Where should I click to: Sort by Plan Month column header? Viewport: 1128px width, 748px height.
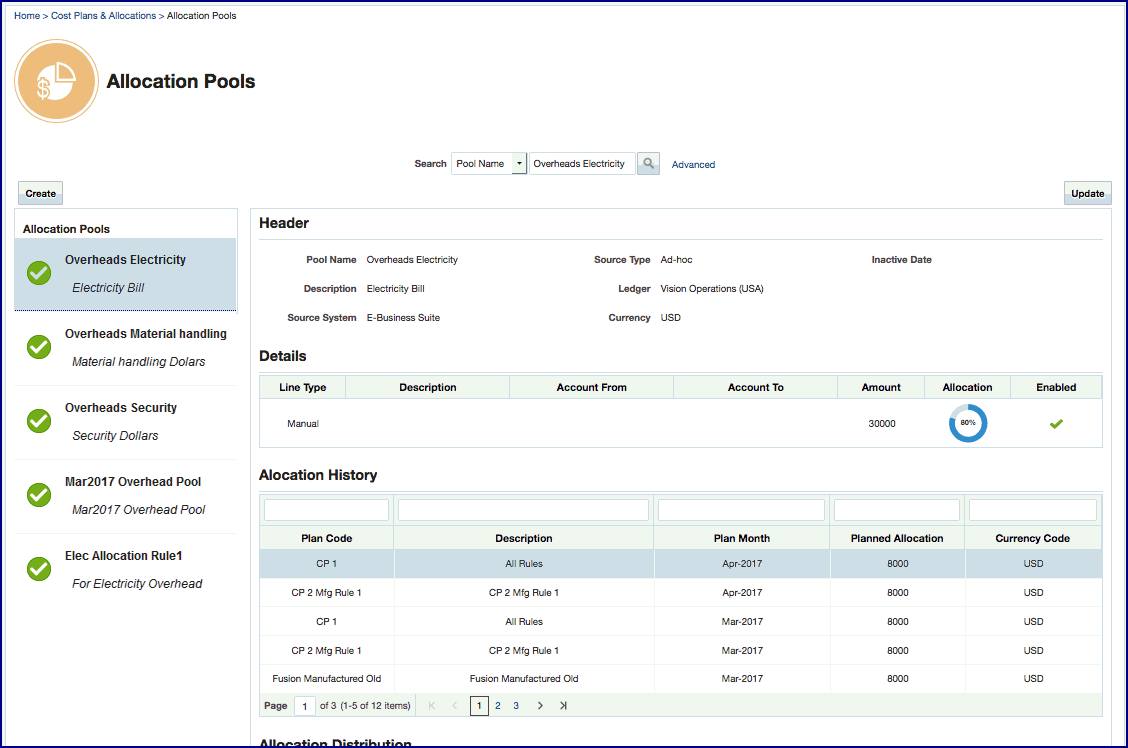(x=742, y=538)
